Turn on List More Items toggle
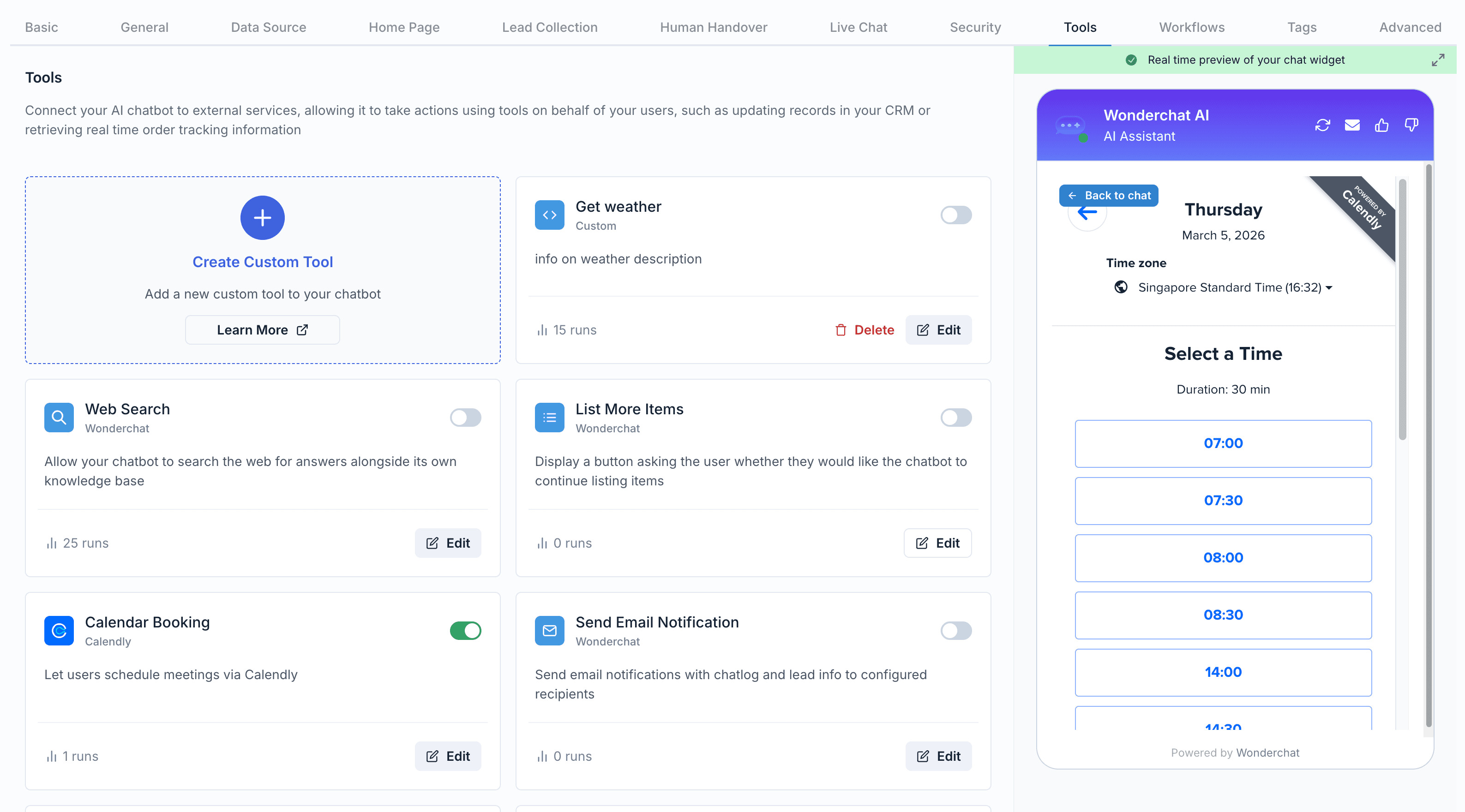This screenshot has width=1465, height=812. [955, 418]
